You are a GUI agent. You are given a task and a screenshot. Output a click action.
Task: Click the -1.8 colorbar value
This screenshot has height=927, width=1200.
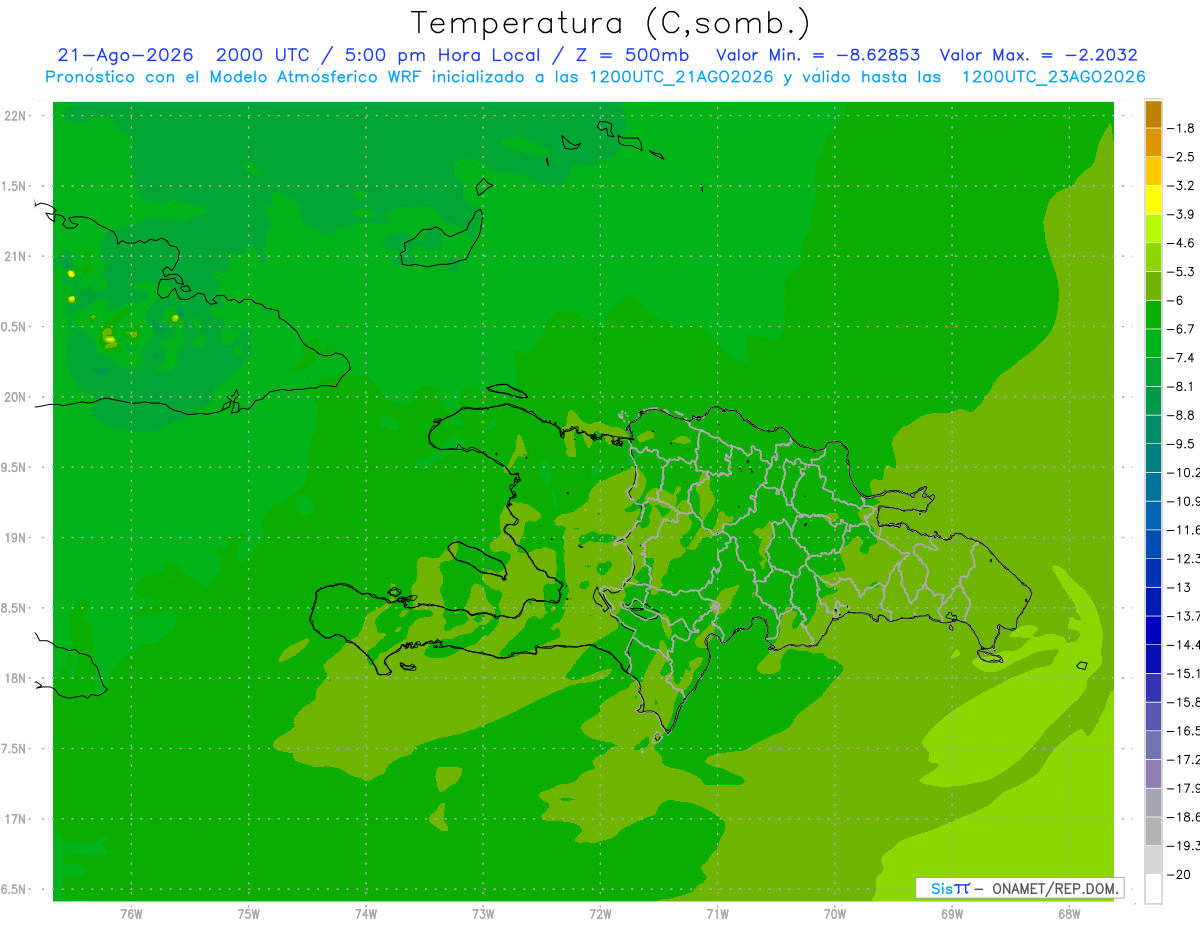tap(1181, 128)
